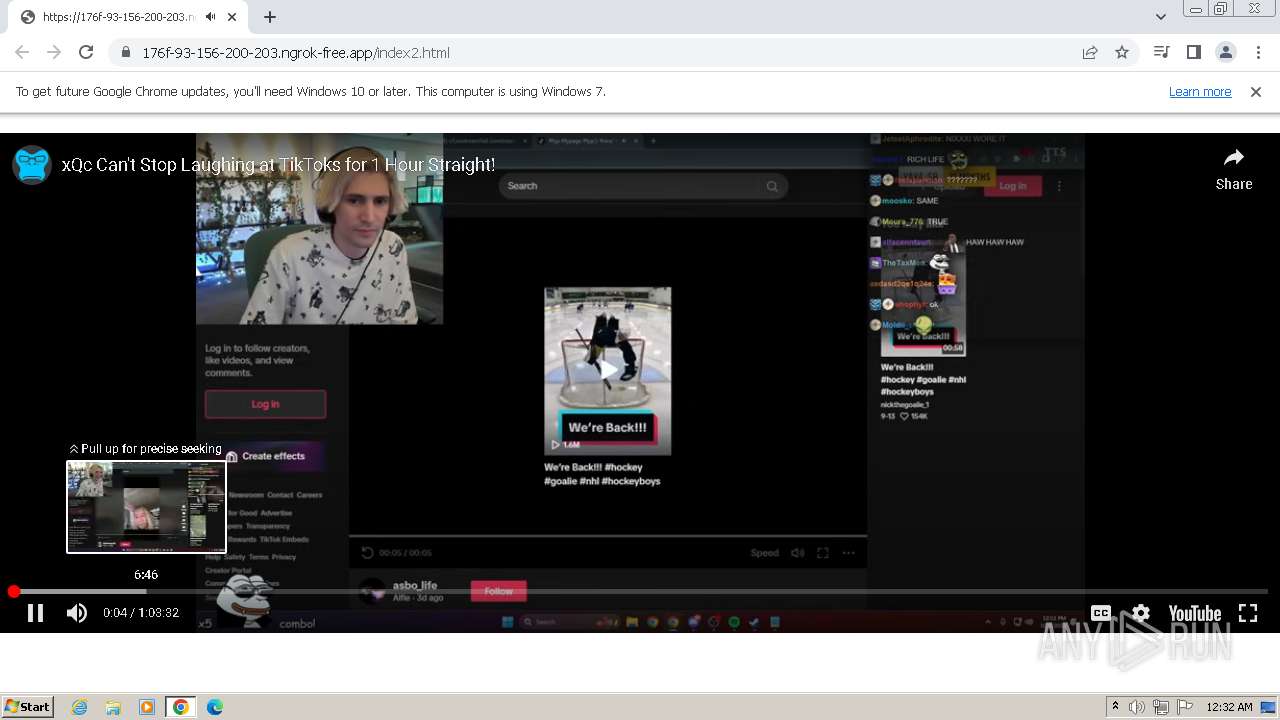Open Action Center flag icon
The height and width of the screenshot is (720, 1280).
(x=1184, y=707)
